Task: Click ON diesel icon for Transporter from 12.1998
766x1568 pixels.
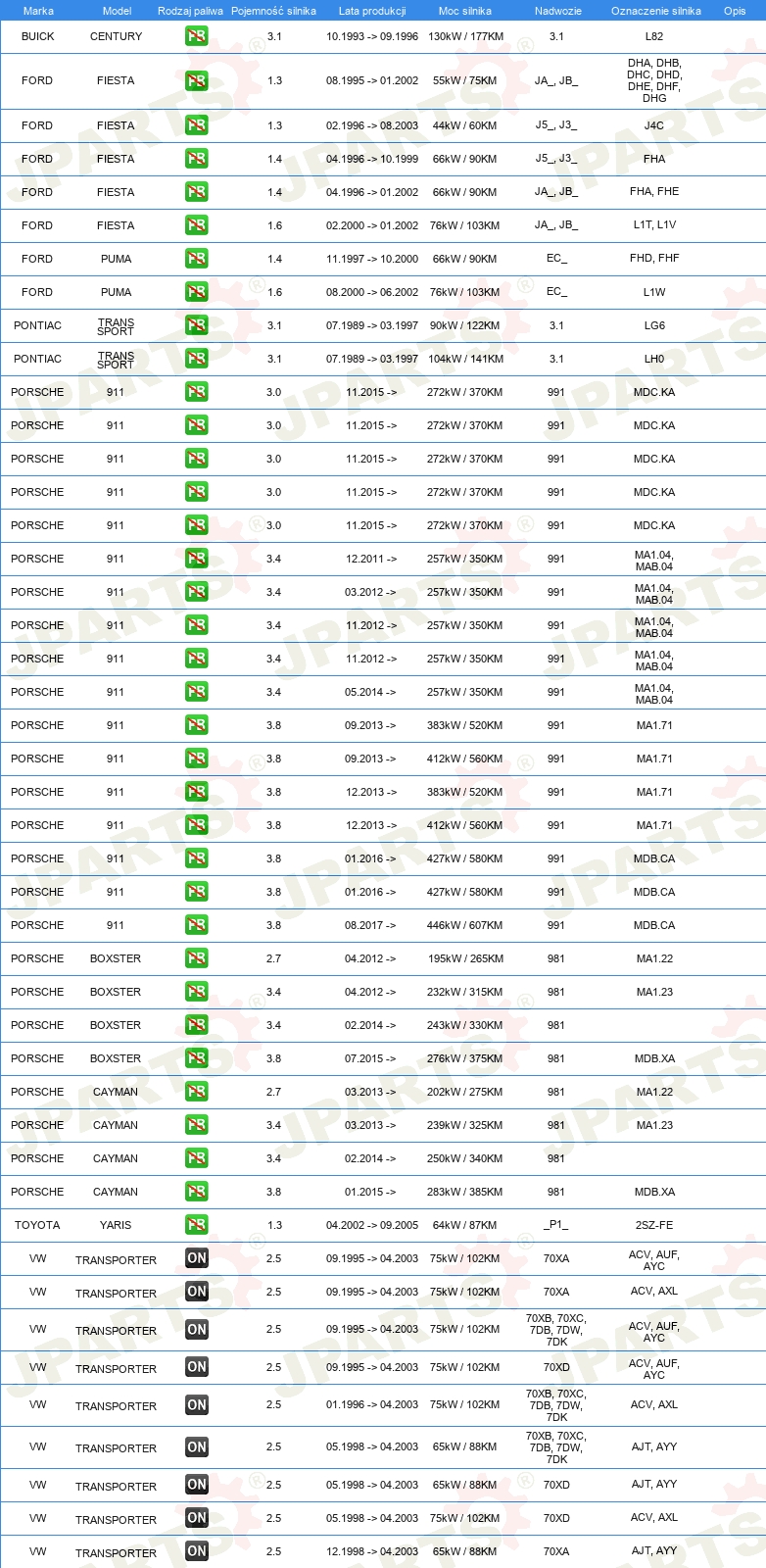Action: click(x=196, y=1550)
